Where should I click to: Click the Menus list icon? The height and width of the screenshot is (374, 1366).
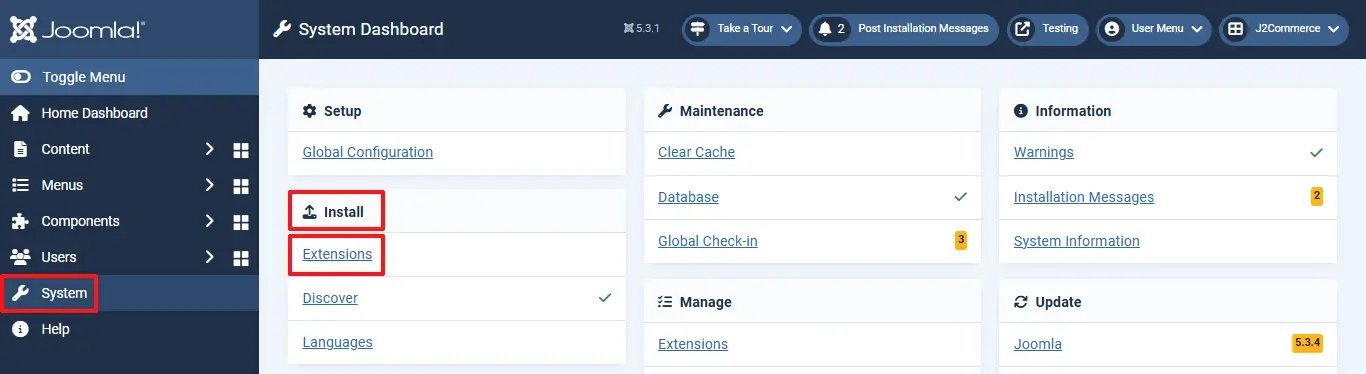20,185
